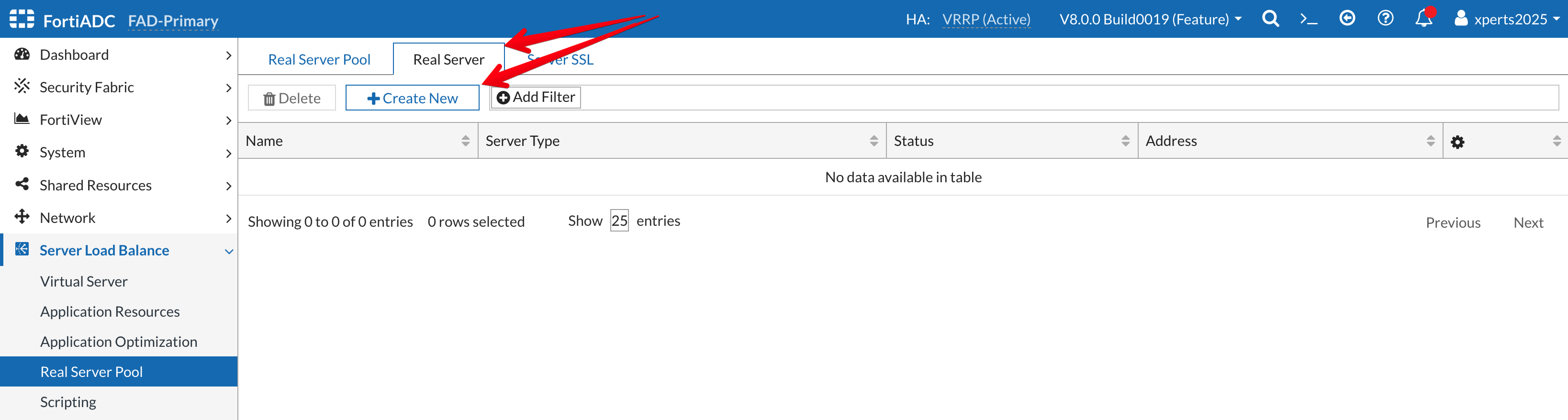Click the Create New button
The width and height of the screenshot is (1568, 420).
412,98
